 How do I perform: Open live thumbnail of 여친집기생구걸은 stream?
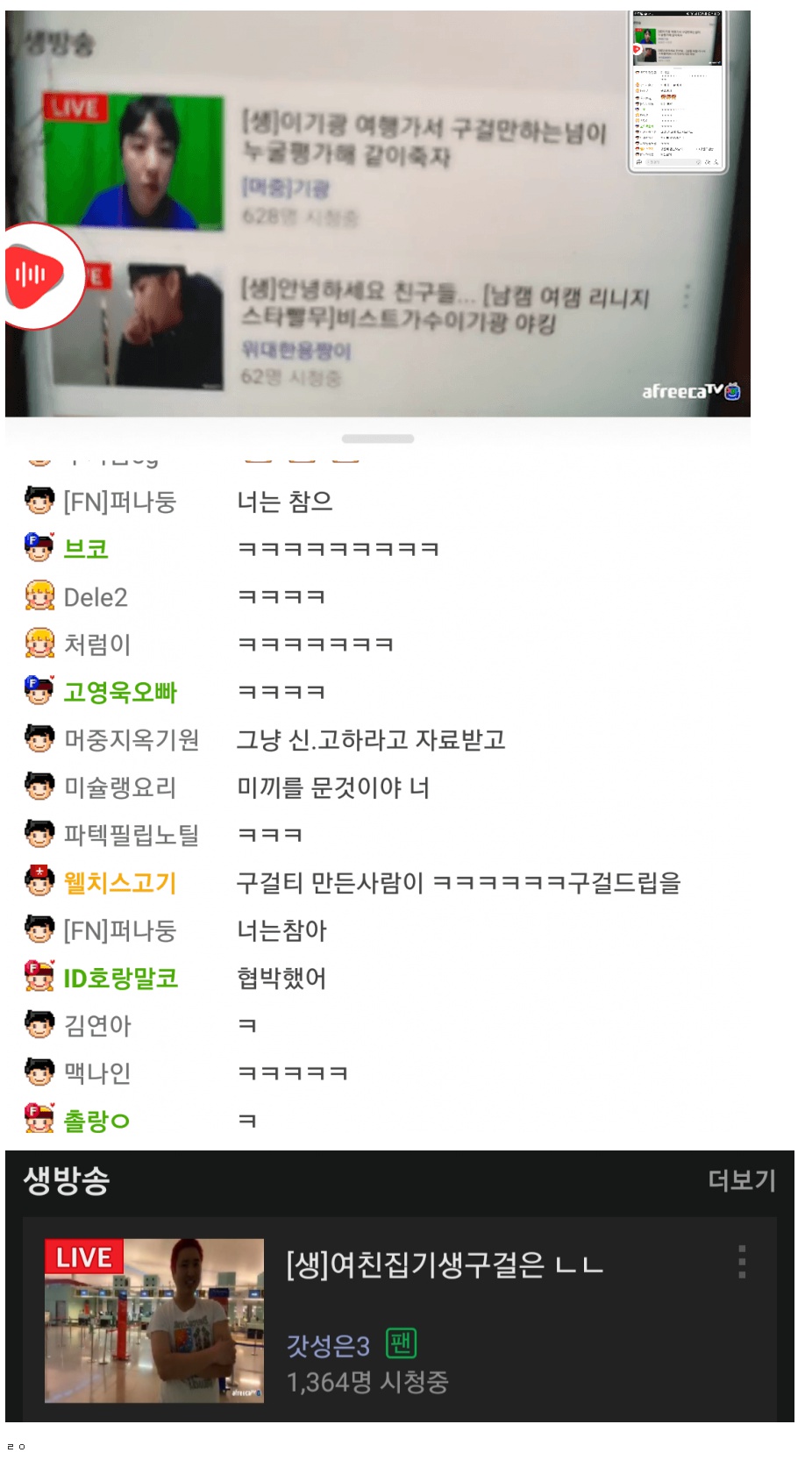(x=154, y=1321)
